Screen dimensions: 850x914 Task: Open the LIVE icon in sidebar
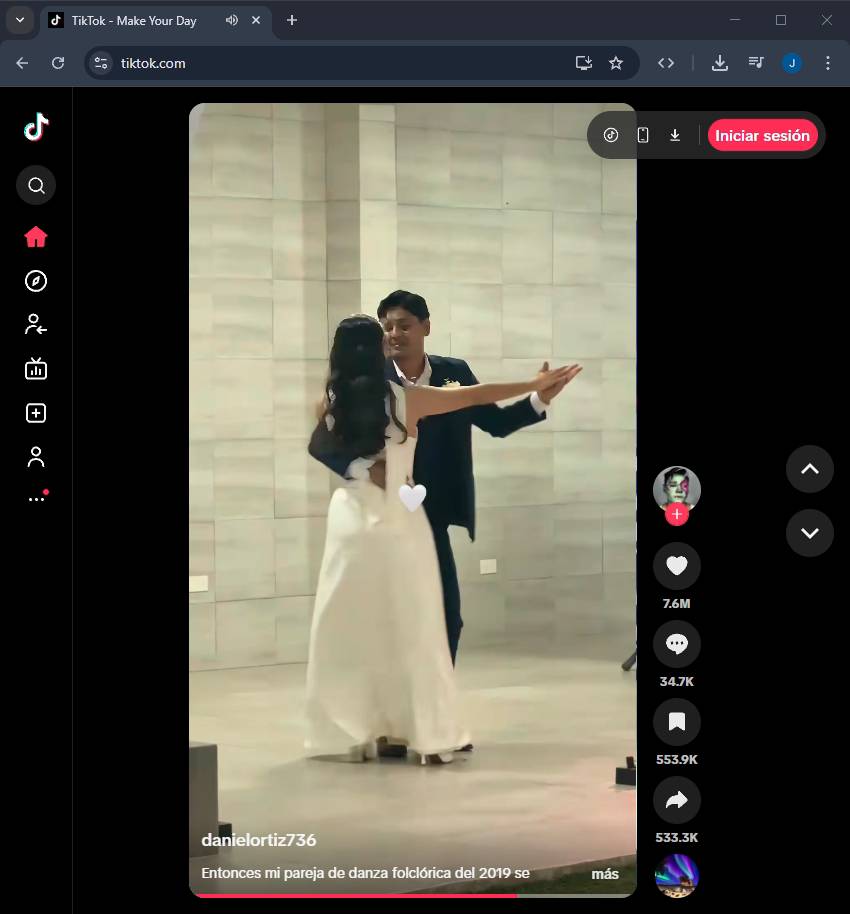[36, 369]
